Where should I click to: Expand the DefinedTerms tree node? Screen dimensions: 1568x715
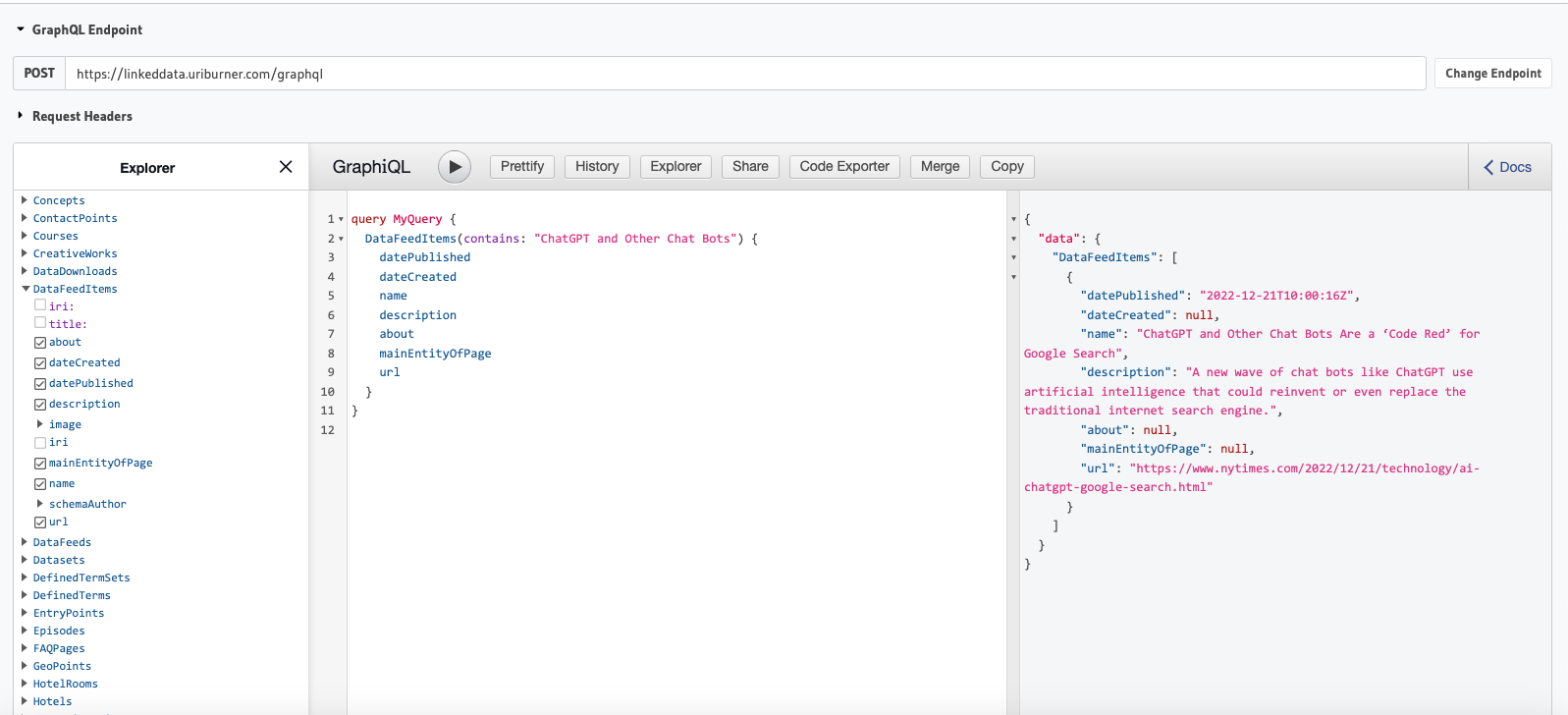(25, 595)
